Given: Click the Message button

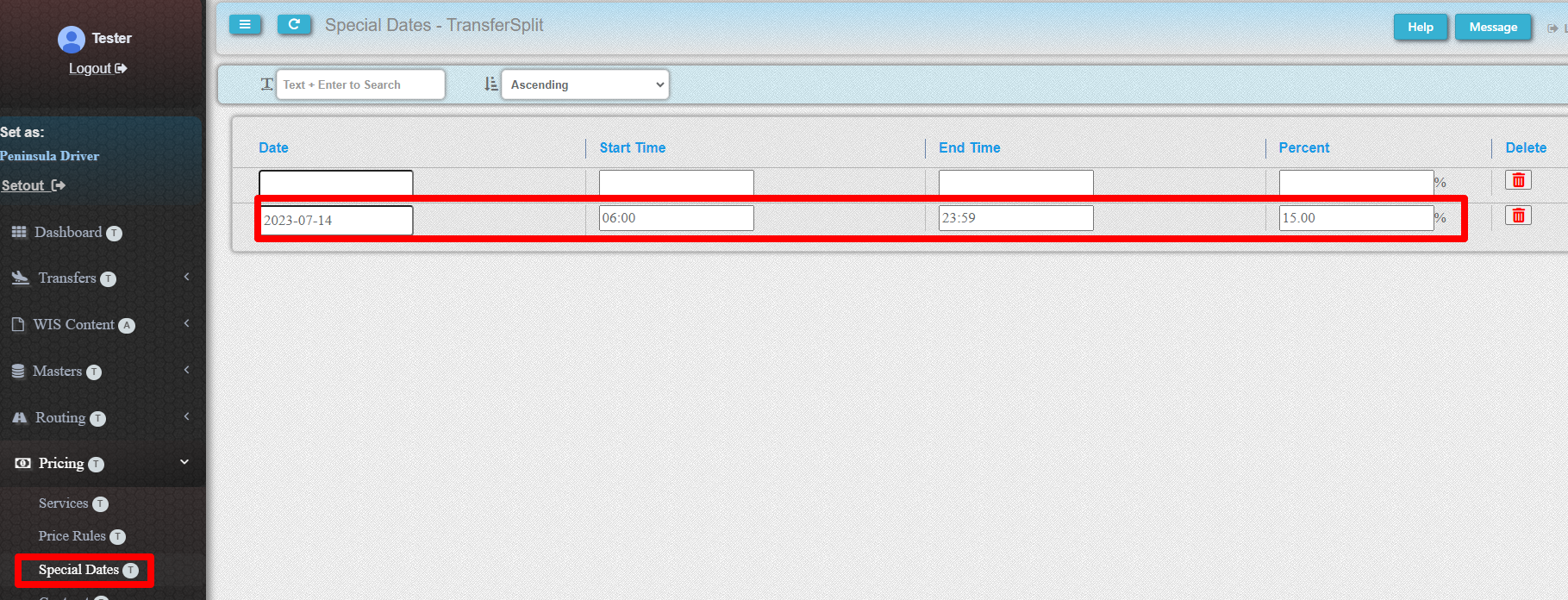Looking at the screenshot, I should pyautogui.click(x=1492, y=28).
